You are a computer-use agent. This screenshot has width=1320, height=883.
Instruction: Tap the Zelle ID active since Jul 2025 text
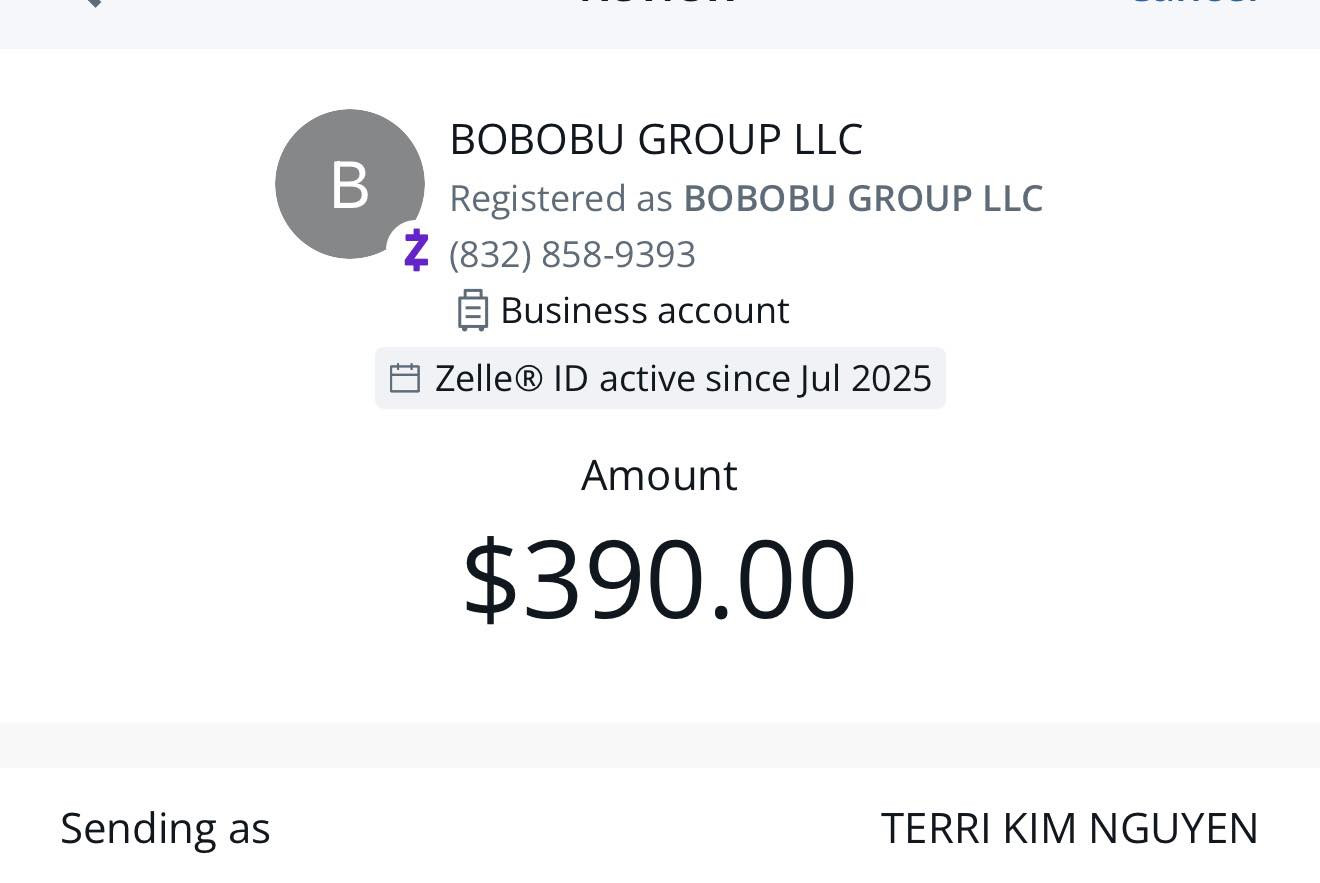682,379
